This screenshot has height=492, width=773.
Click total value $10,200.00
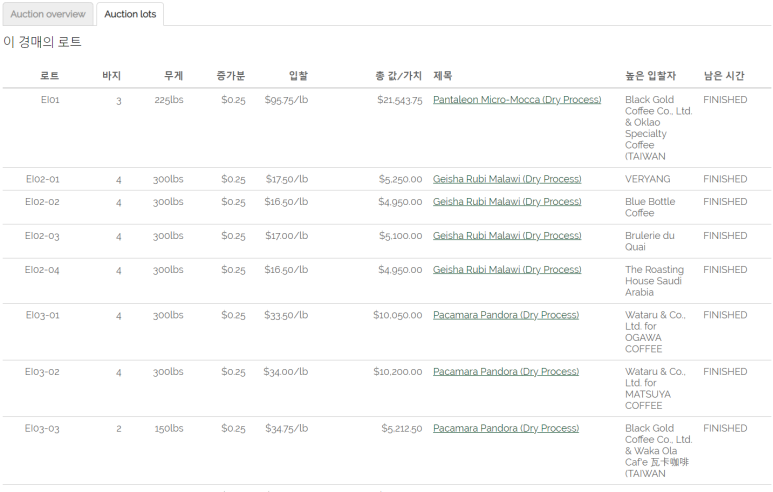click(x=398, y=372)
